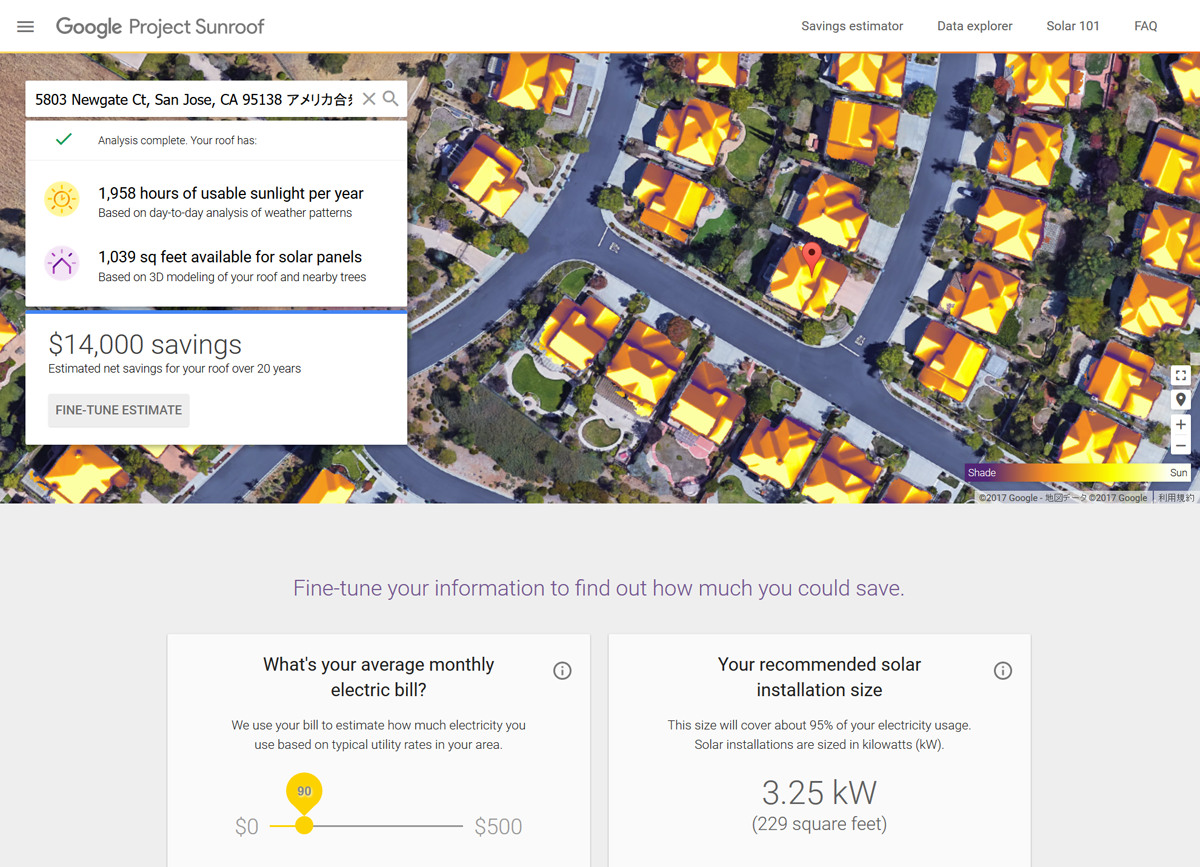The width and height of the screenshot is (1200, 867).
Task: Click the $0 slider minimum label
Action: point(247,827)
